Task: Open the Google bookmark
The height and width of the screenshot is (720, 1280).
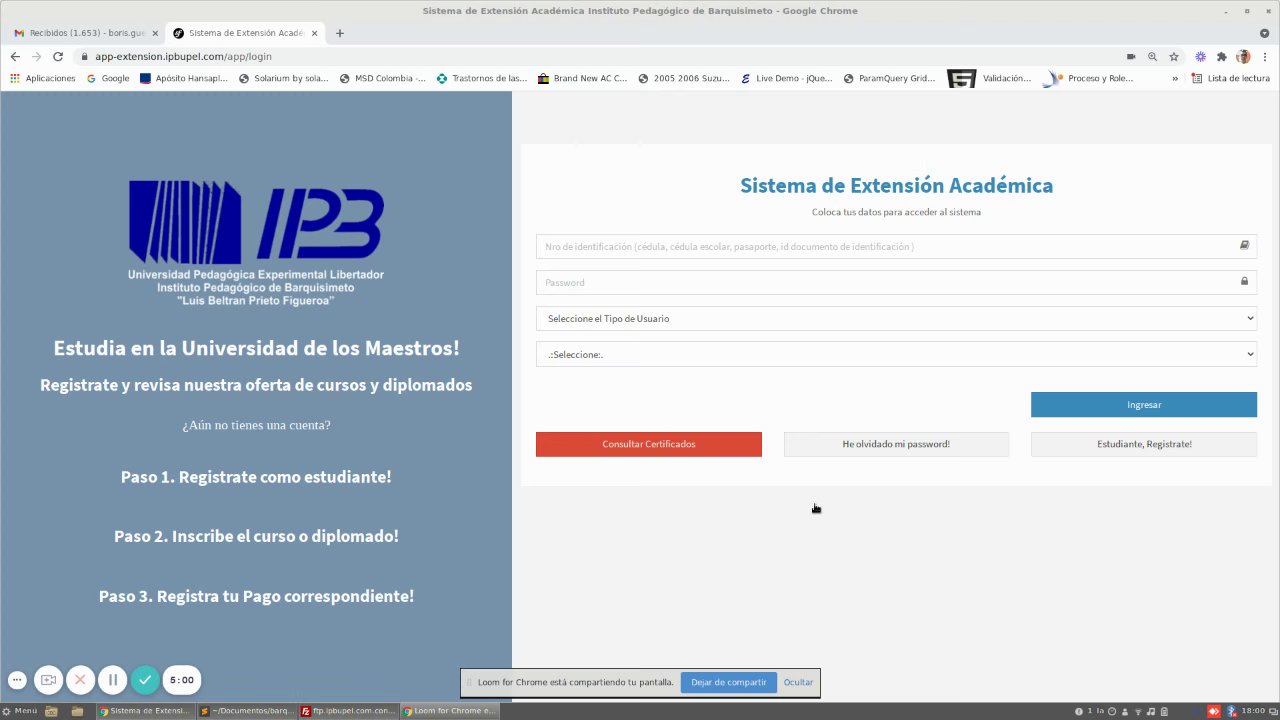Action: click(x=108, y=78)
